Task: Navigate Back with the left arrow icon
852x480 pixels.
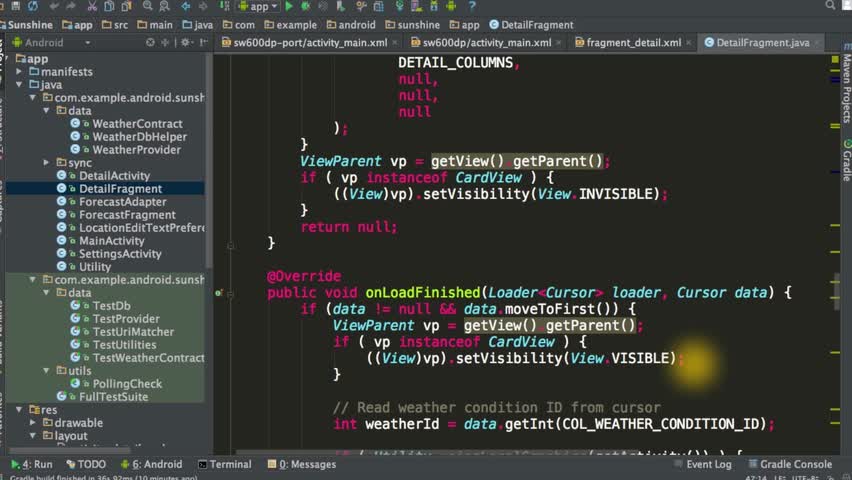Action: (186, 6)
